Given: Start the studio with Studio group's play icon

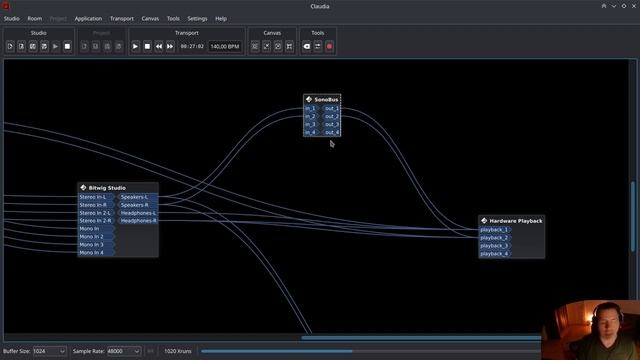Looking at the screenshot, I should point(56,47).
